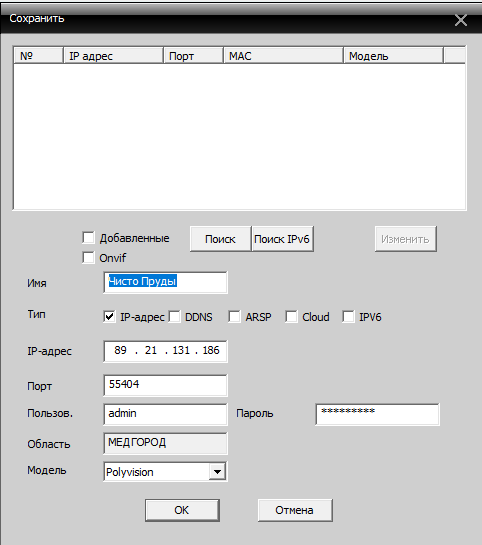Toggle the Onvif checkbox

[x=88, y=258]
